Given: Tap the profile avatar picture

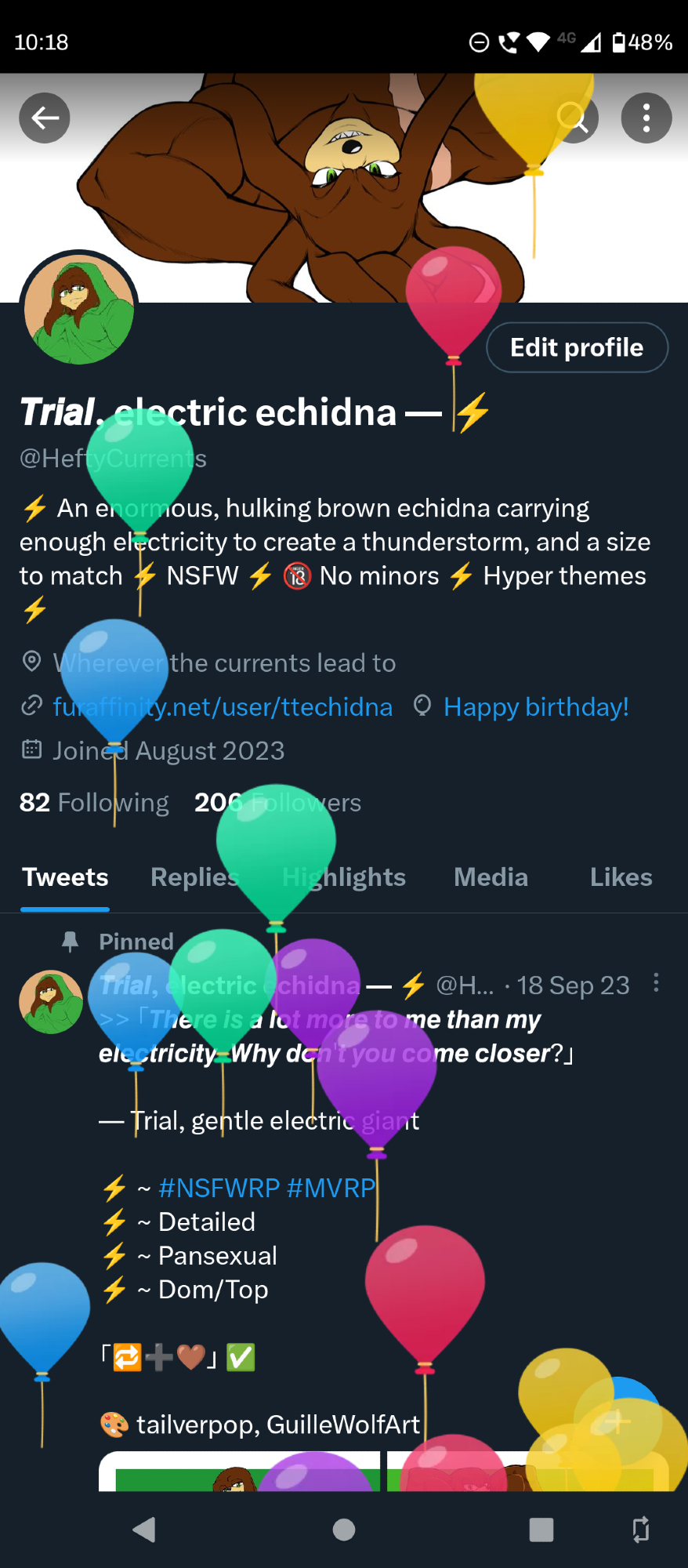Looking at the screenshot, I should 79,310.
